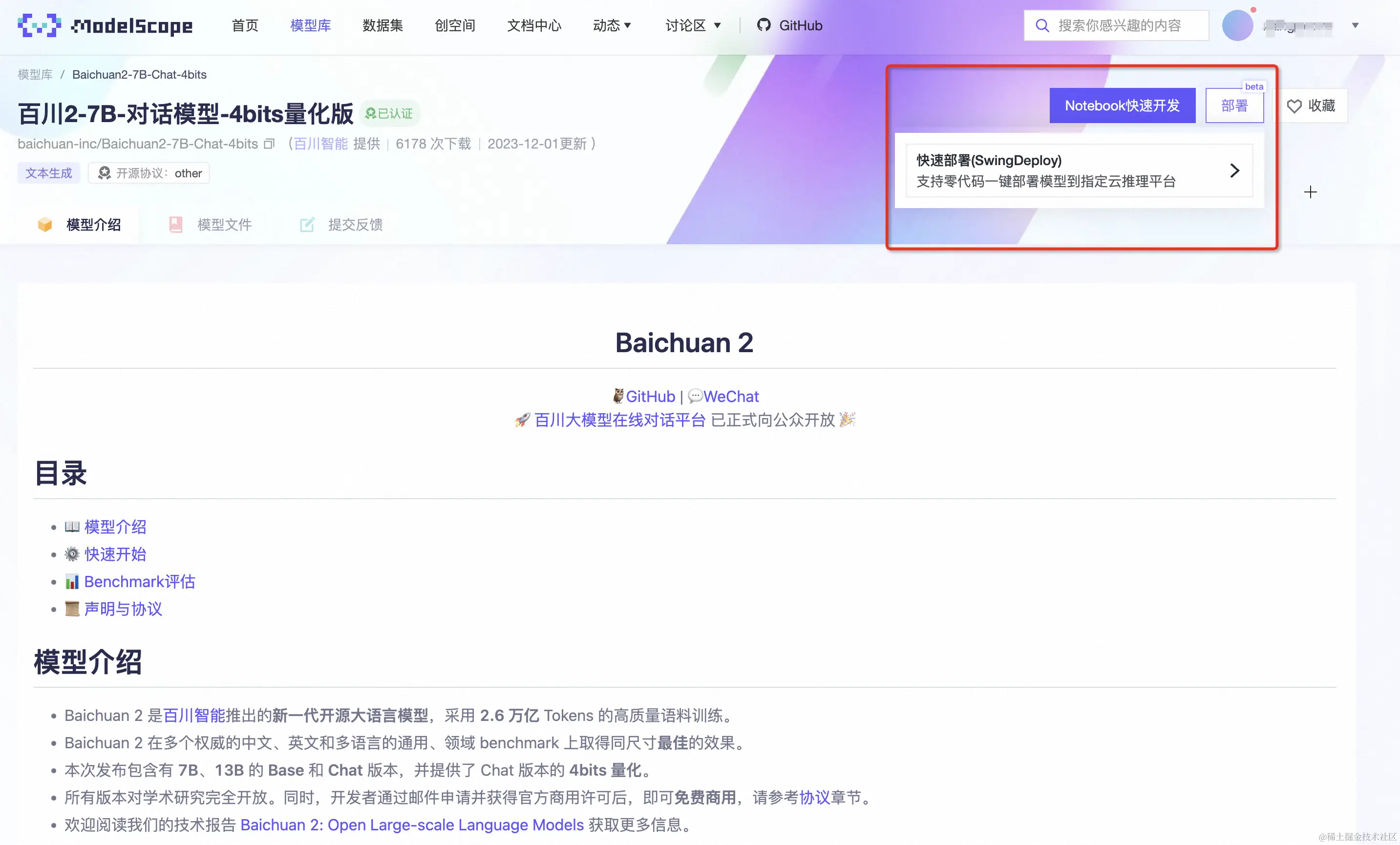Expand the 动态 dropdown menu
The width and height of the screenshot is (1400, 845).
click(612, 25)
